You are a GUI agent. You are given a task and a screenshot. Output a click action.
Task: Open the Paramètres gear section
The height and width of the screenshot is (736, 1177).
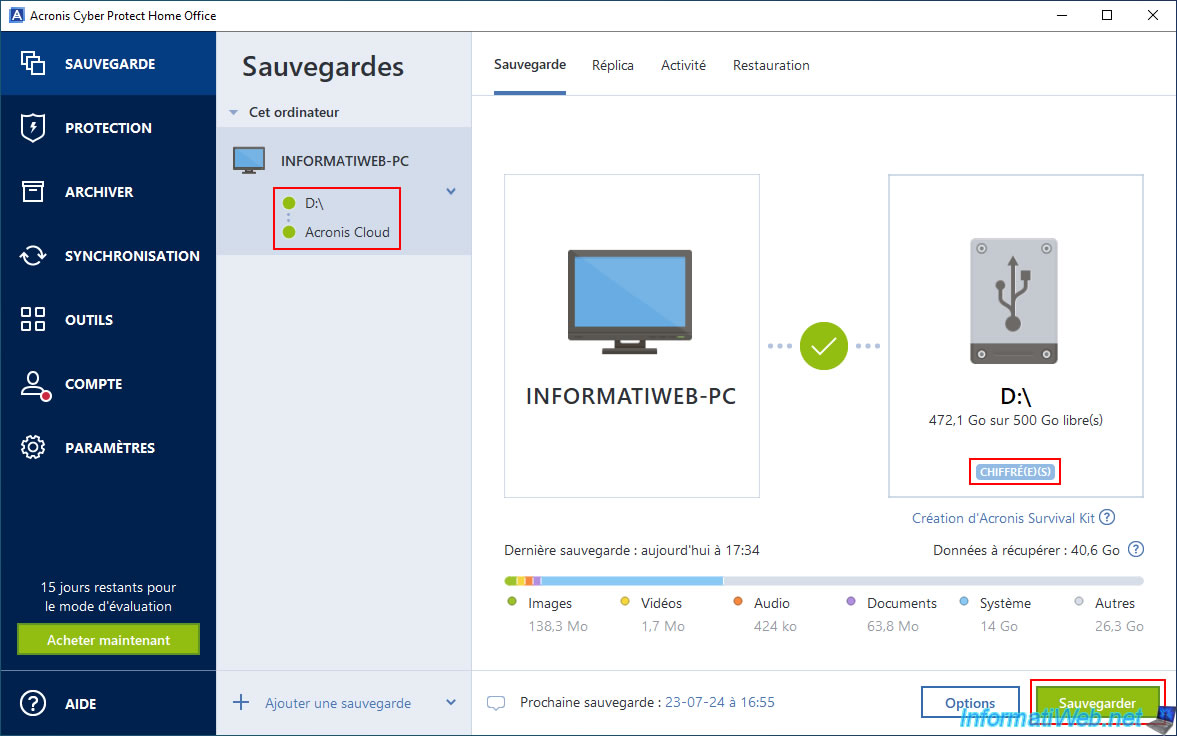108,448
